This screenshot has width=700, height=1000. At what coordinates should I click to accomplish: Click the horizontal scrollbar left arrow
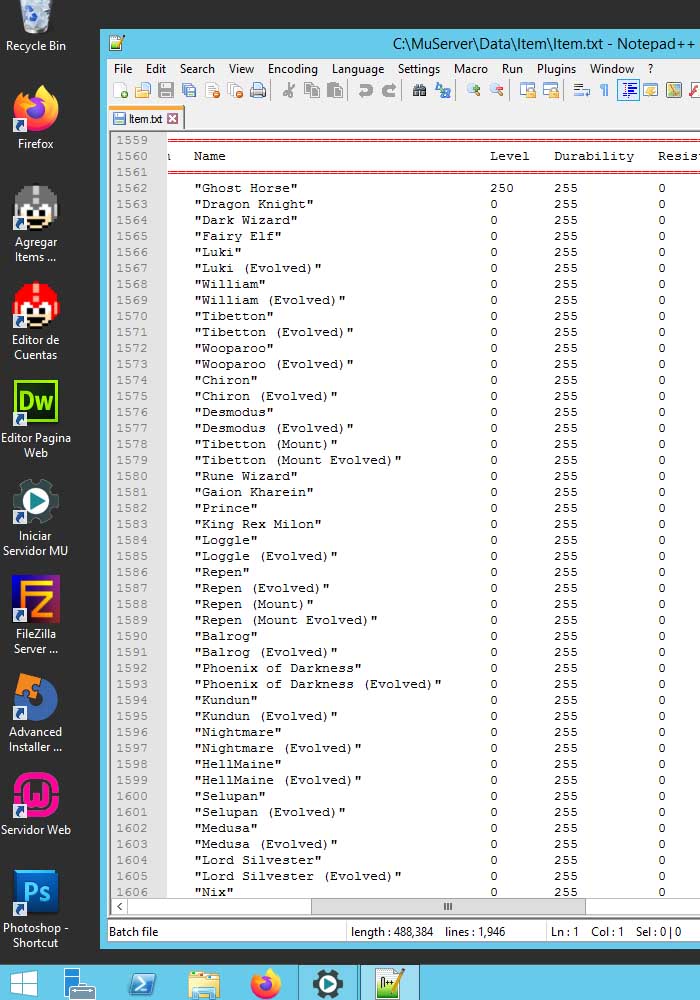click(119, 906)
